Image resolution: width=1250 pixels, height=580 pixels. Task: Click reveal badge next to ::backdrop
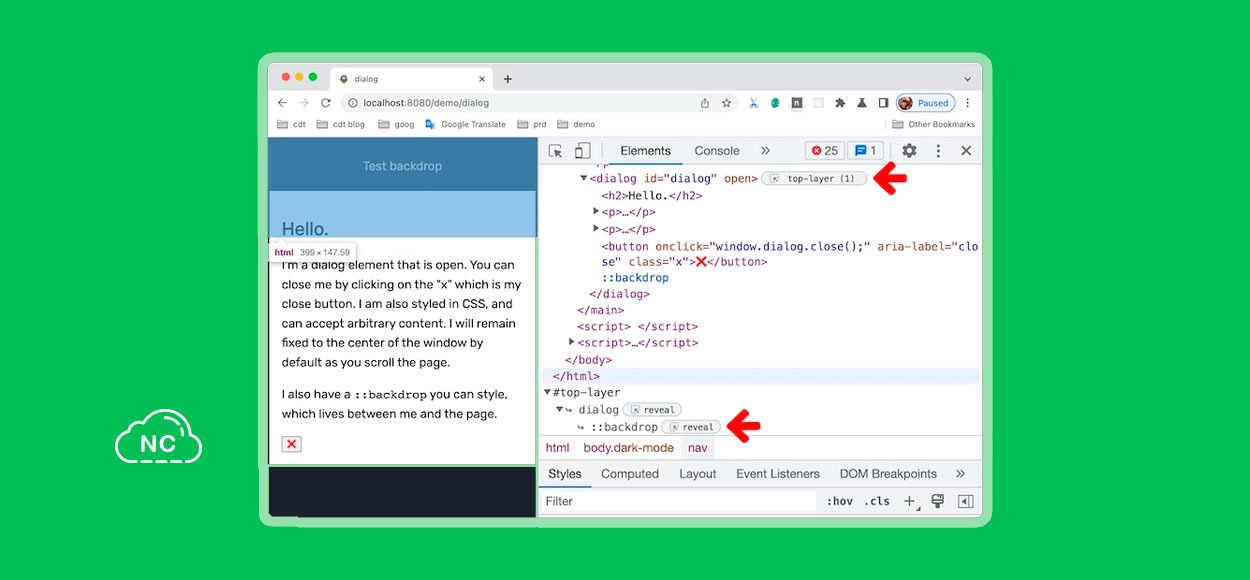point(691,427)
